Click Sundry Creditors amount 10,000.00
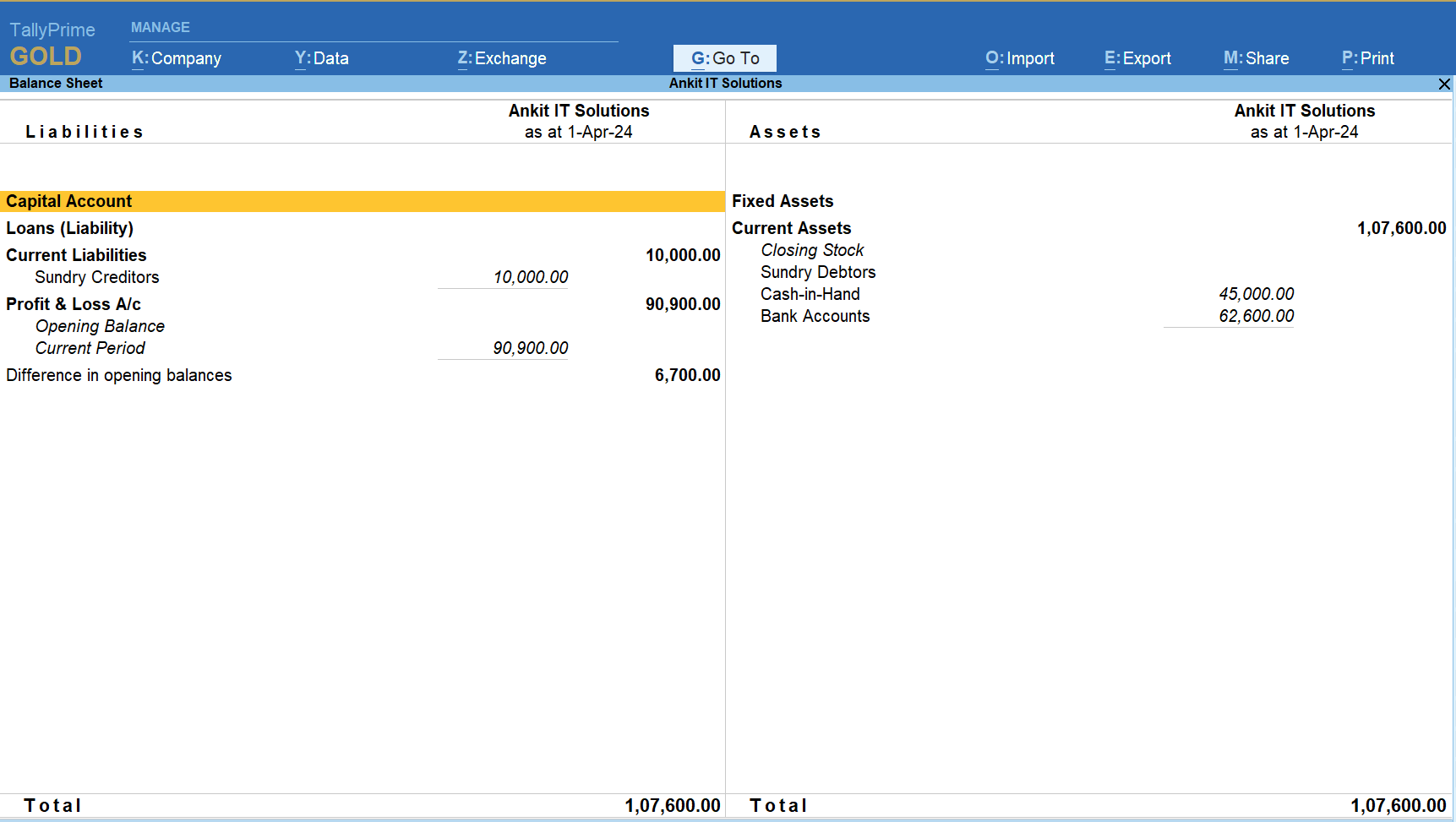Screen dimensions: 1456x822 [531, 277]
